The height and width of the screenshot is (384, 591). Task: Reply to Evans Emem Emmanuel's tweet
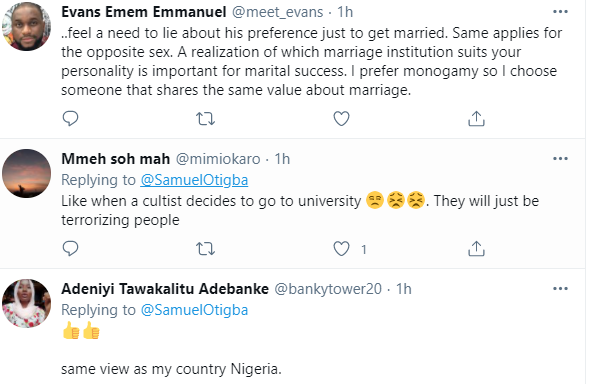(70, 119)
